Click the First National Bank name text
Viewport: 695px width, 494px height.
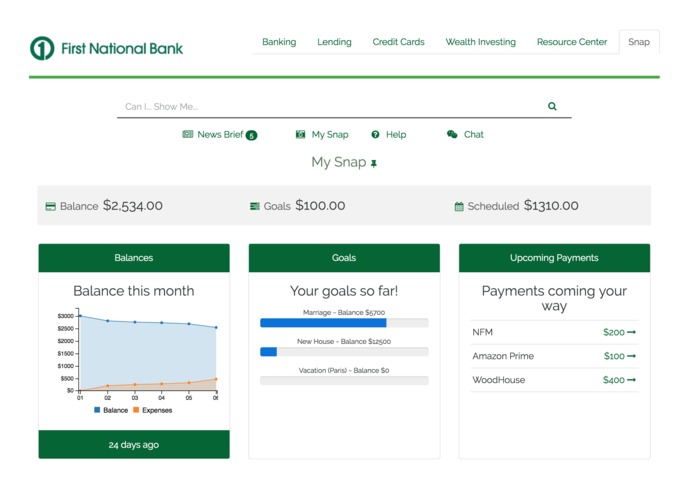click(122, 49)
